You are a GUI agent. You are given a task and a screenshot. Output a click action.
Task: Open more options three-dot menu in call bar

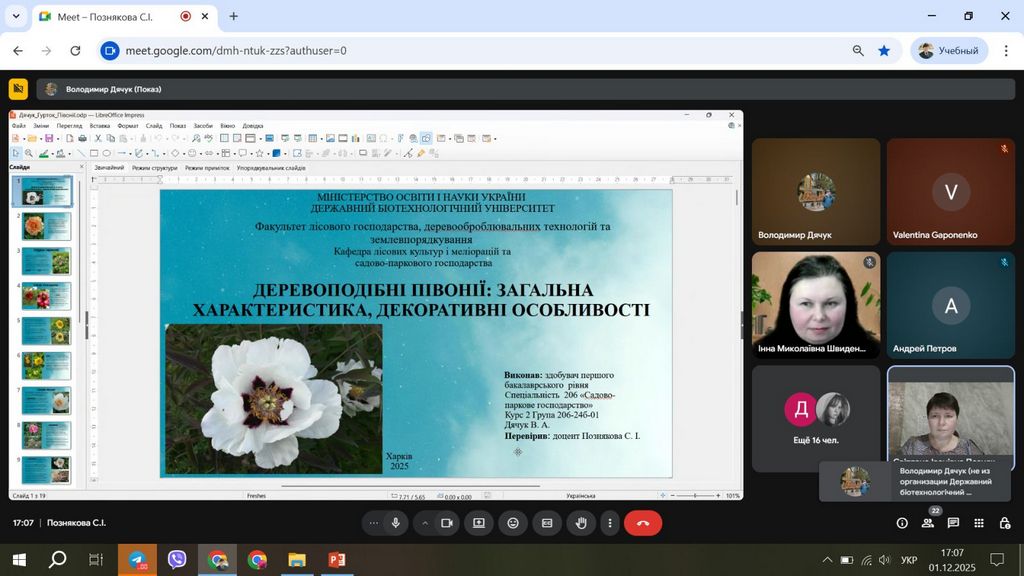click(609, 523)
